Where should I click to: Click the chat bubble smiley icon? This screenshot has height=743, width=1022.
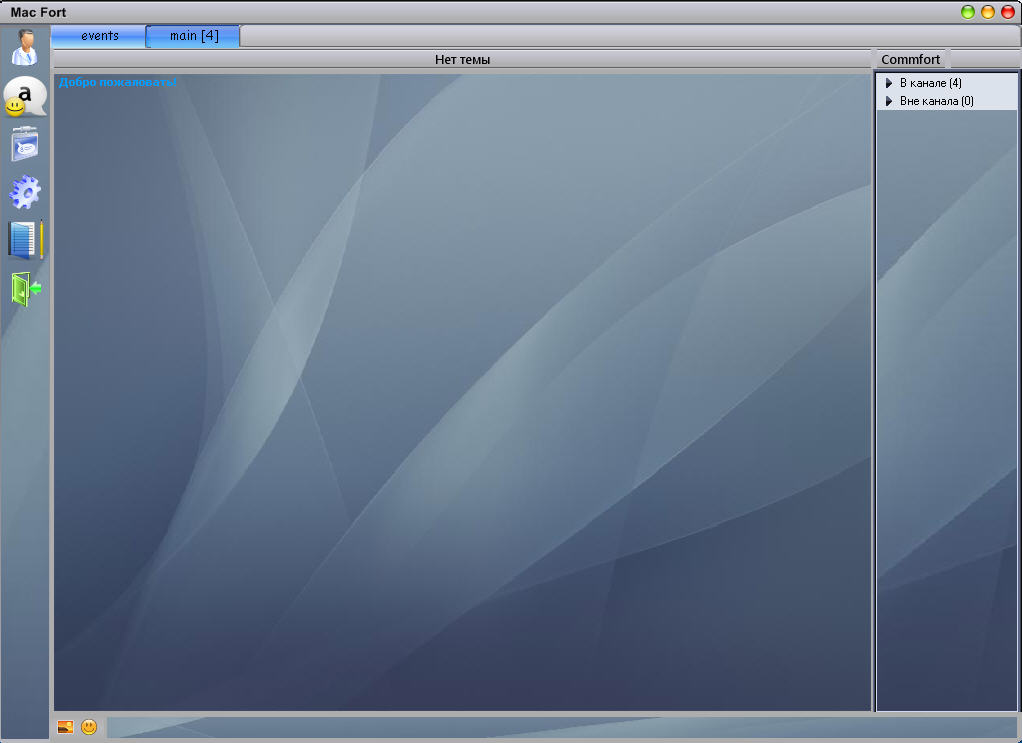coord(25,96)
